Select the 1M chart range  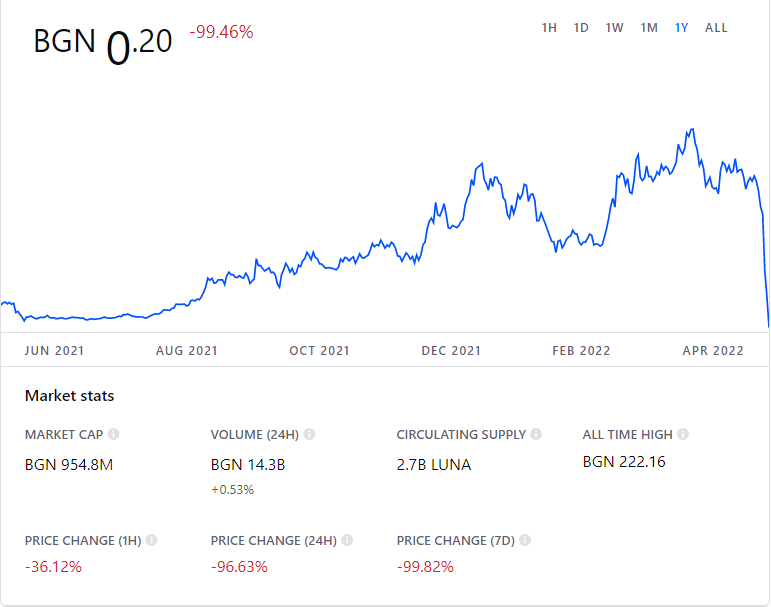click(649, 28)
